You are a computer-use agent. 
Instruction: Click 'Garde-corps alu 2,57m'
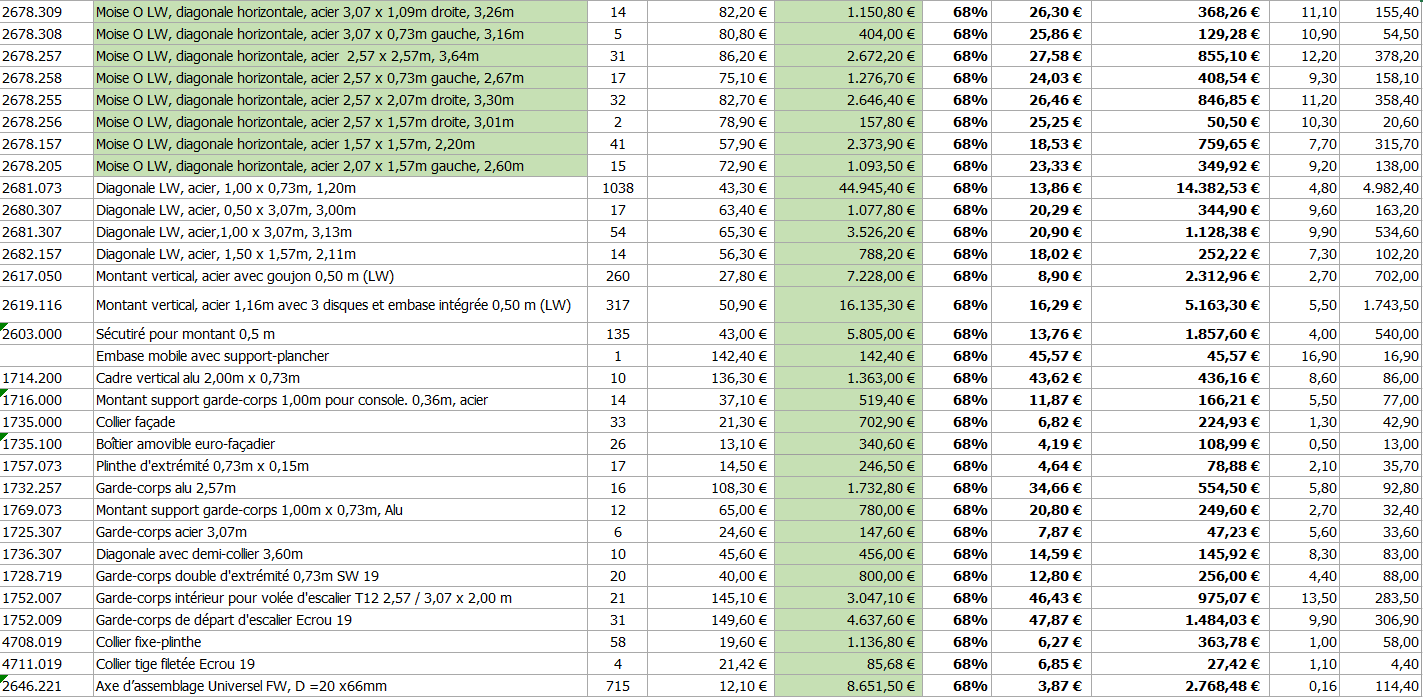click(340, 488)
